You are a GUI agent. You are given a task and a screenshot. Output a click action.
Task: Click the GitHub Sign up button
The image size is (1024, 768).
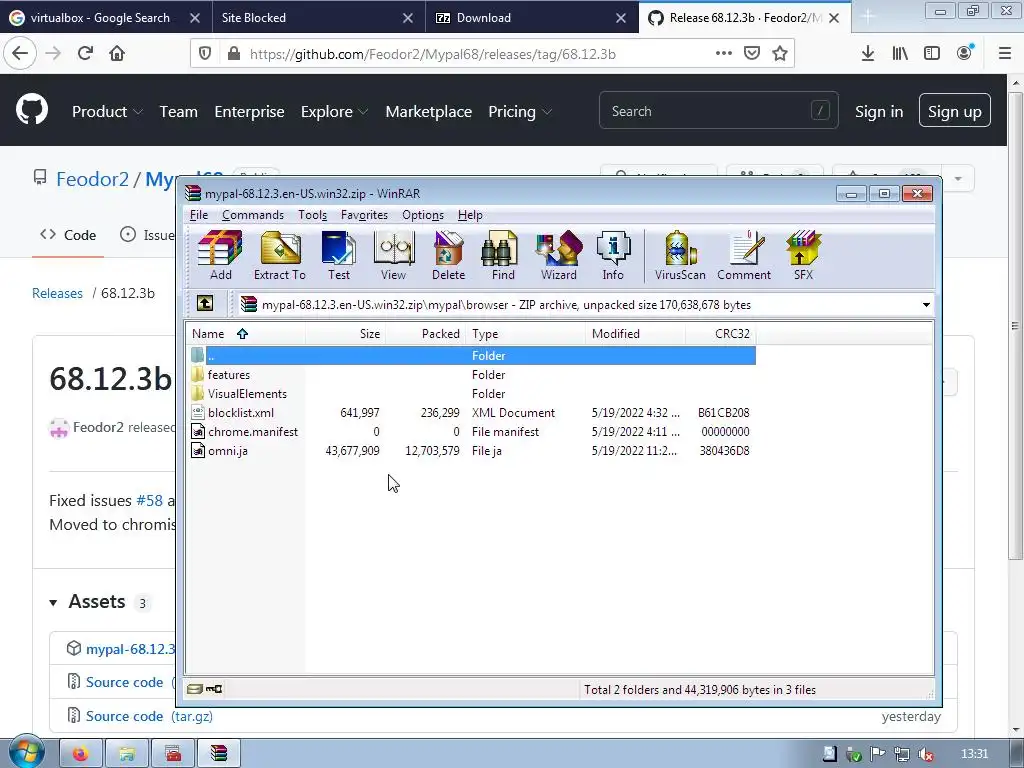954,110
